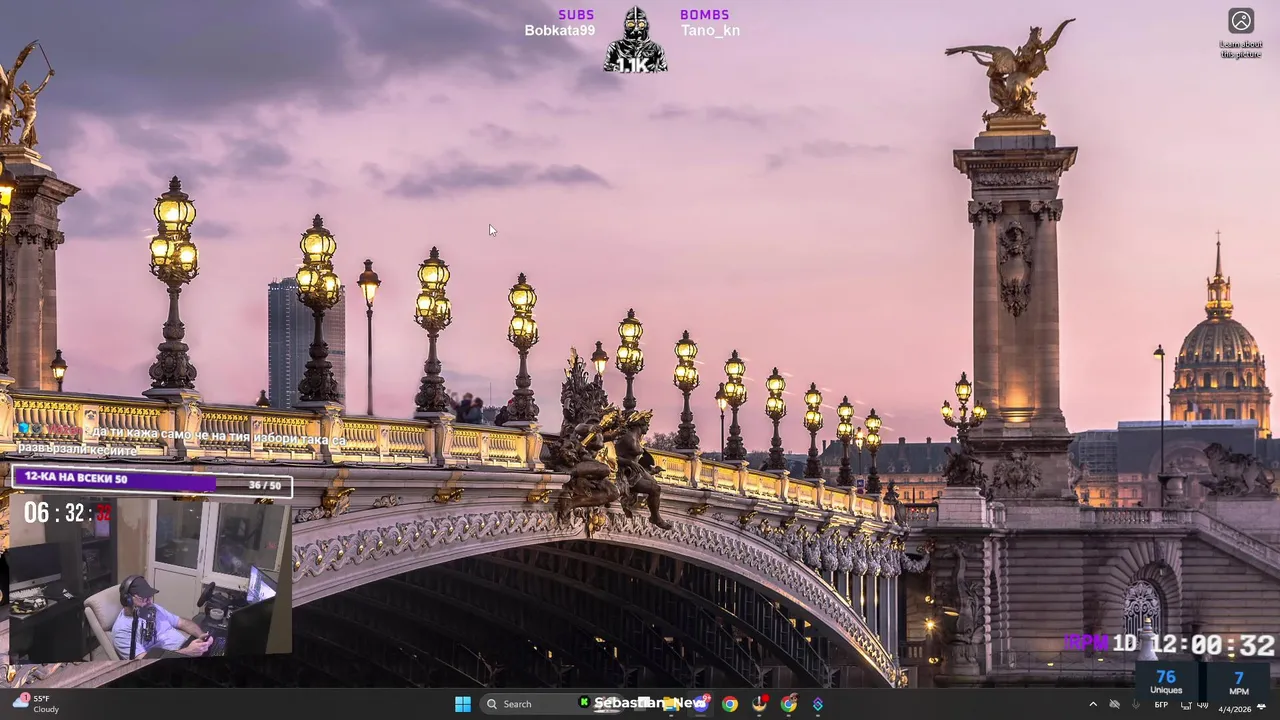Click the 7 MPM stat box
Screen dimensions: 1280x720
tap(1239, 682)
